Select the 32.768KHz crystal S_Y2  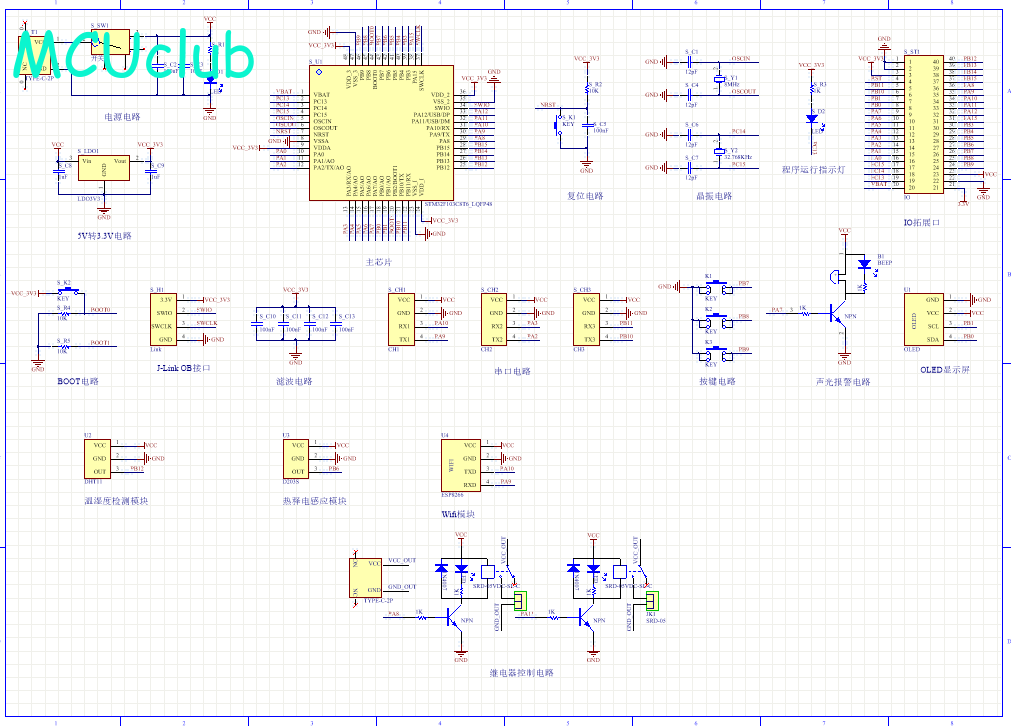(719, 152)
